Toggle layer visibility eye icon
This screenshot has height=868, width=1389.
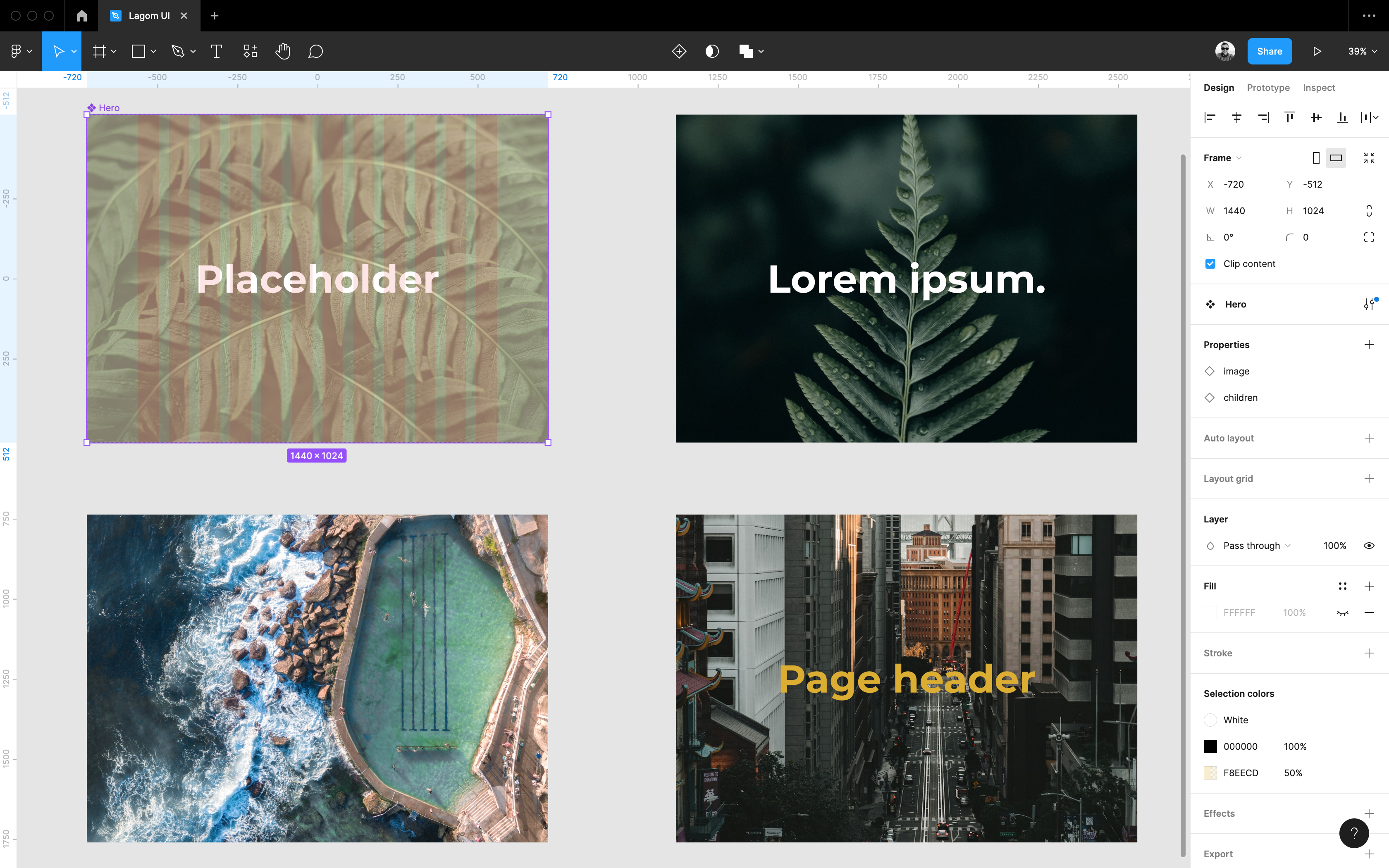click(1369, 545)
